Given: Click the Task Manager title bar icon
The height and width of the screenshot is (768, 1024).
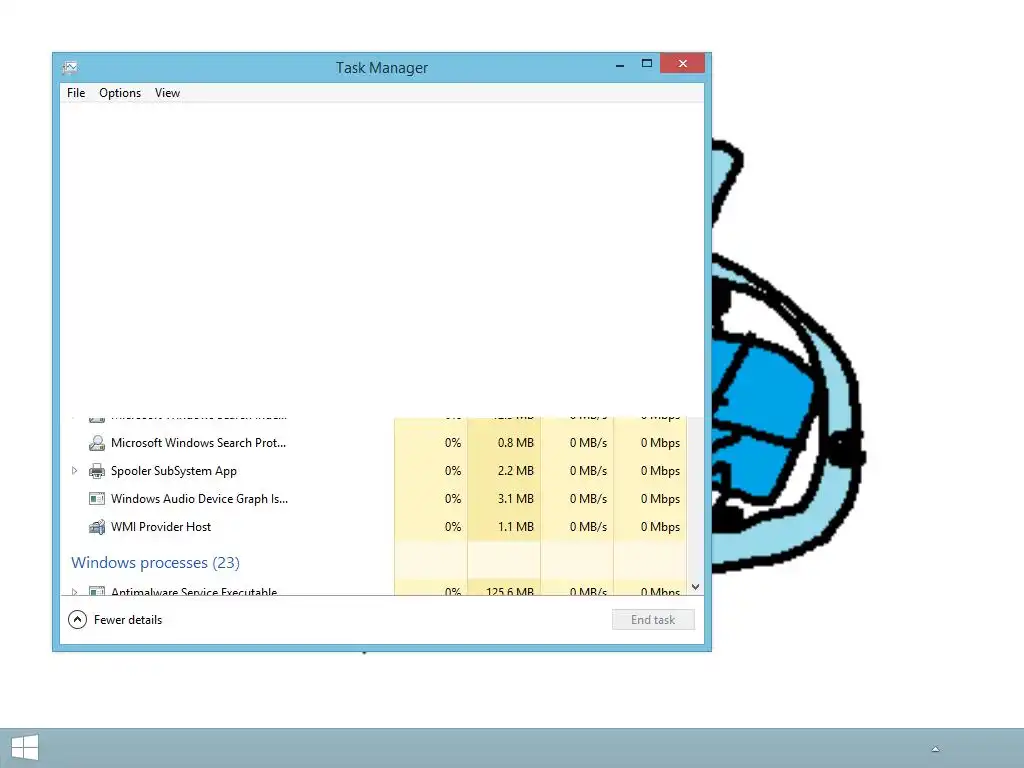Looking at the screenshot, I should coord(70,67).
